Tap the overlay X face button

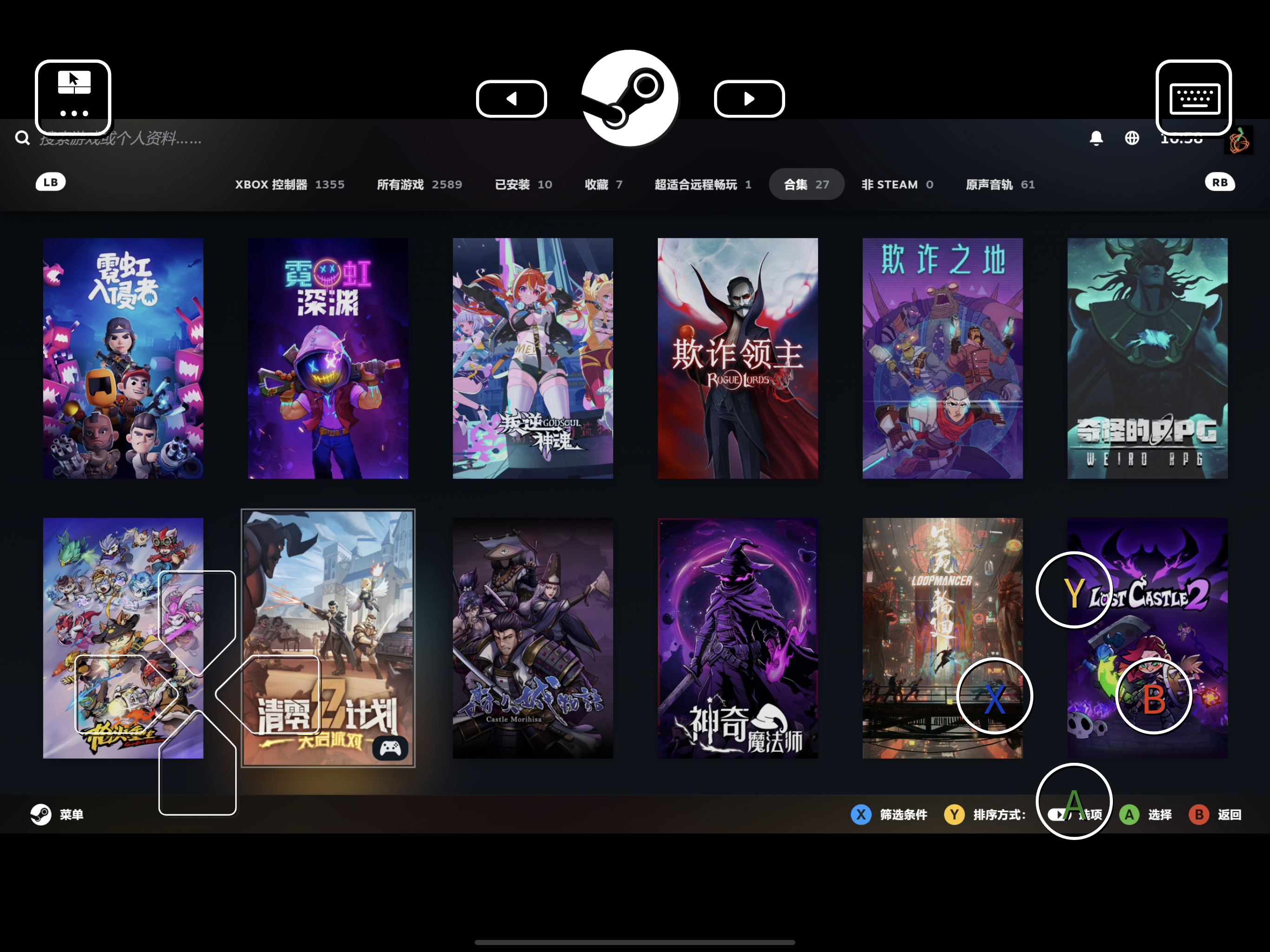pyautogui.click(x=994, y=696)
